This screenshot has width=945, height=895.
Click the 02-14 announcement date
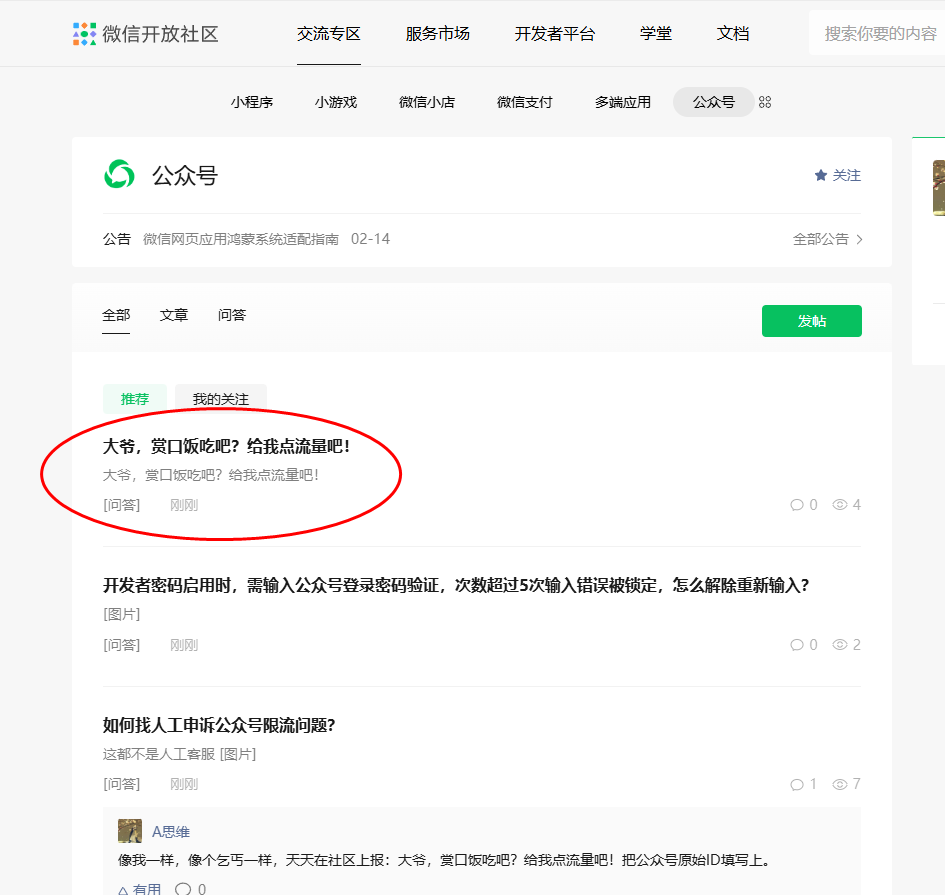(x=370, y=239)
